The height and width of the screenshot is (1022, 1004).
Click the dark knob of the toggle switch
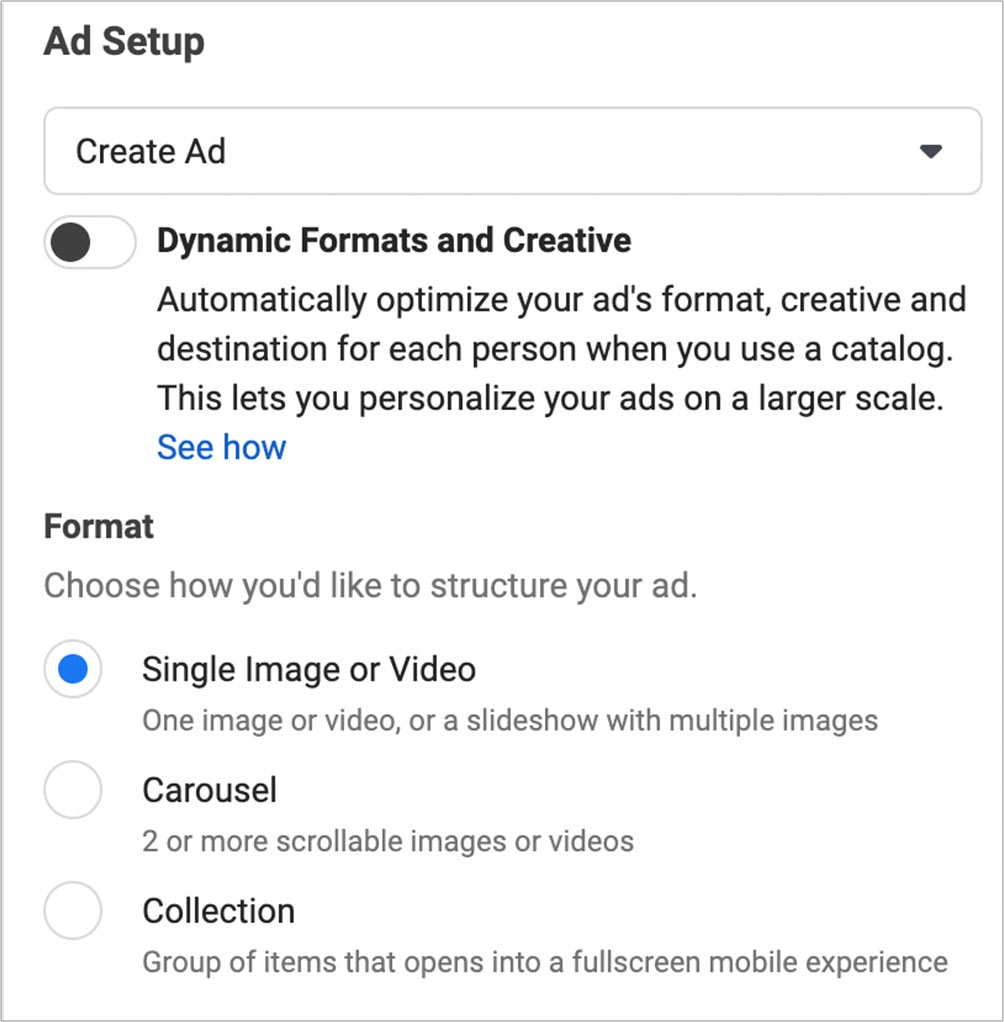tap(69, 242)
